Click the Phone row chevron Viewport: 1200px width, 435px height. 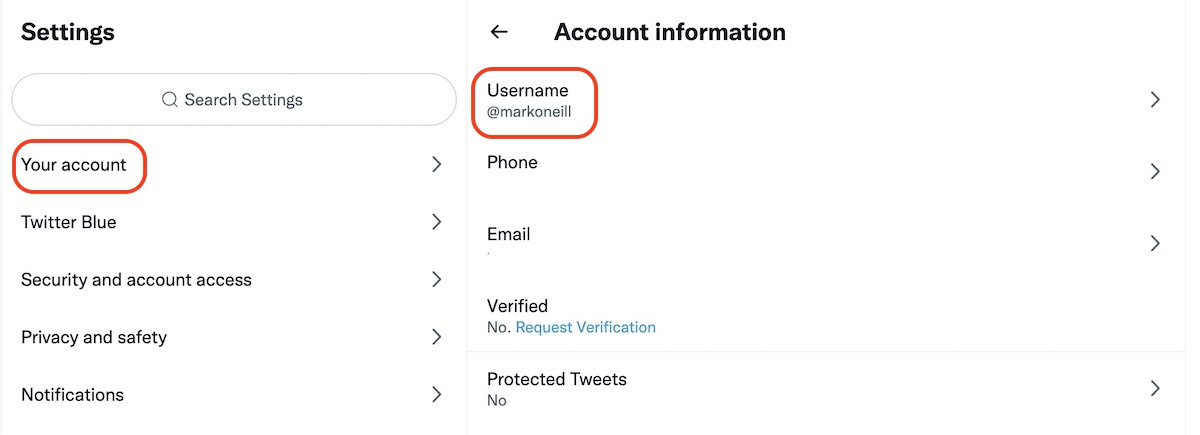coord(1155,172)
